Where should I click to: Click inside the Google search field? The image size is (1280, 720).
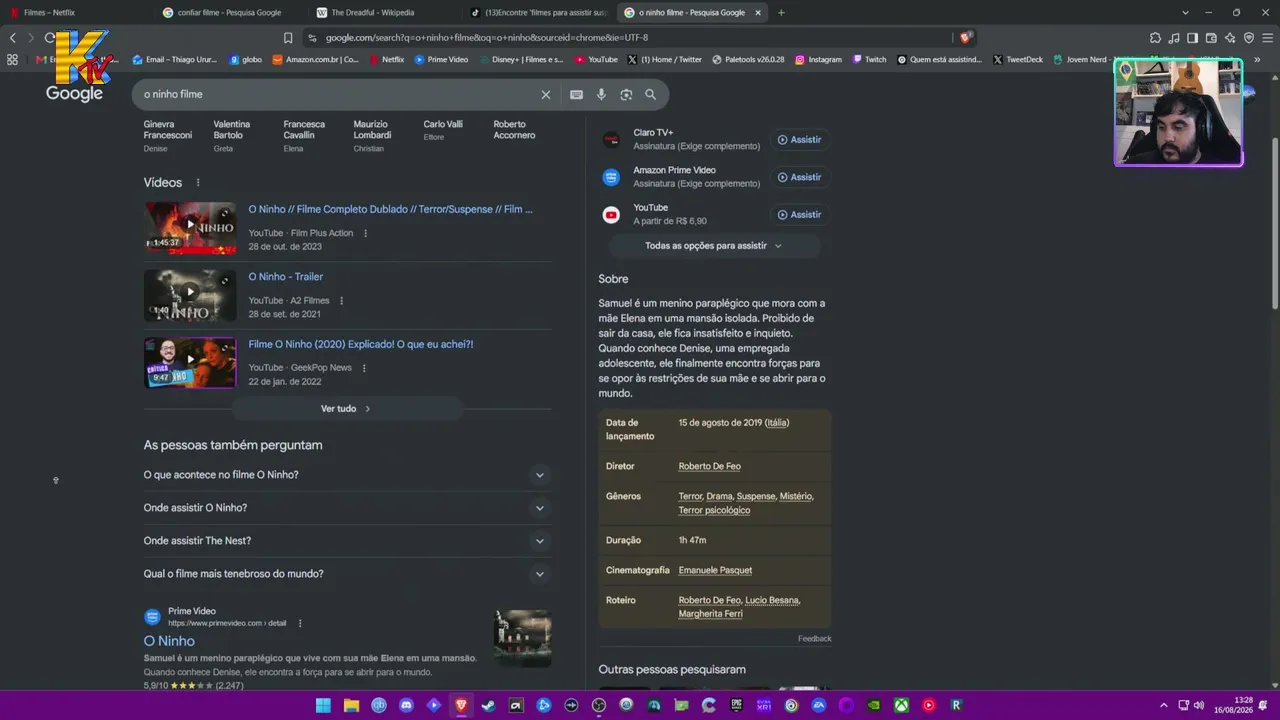(338, 94)
